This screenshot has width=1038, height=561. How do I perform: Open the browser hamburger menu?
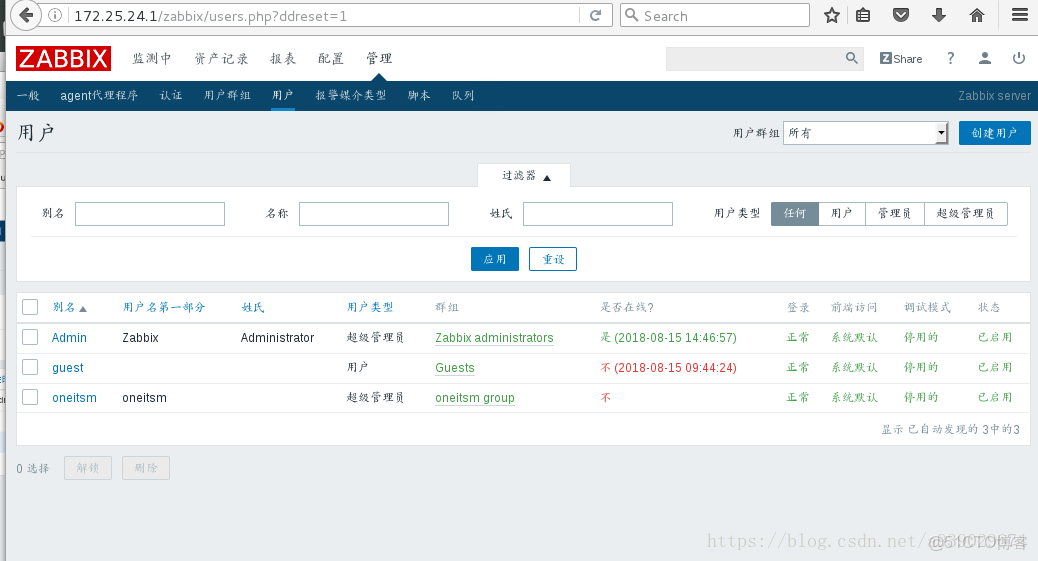click(x=1020, y=15)
